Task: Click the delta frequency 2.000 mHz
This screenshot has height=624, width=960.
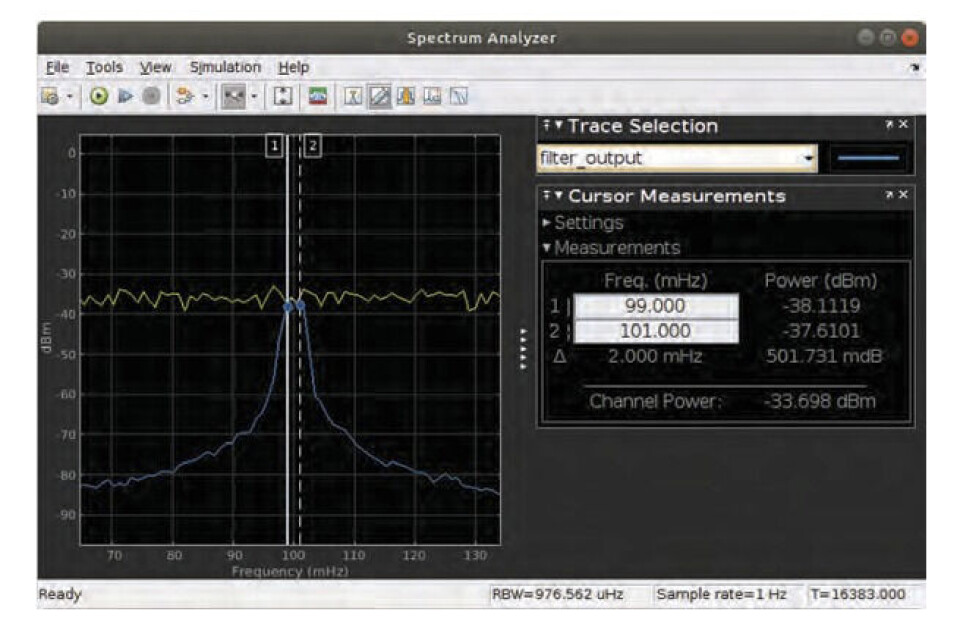Action: (655, 356)
